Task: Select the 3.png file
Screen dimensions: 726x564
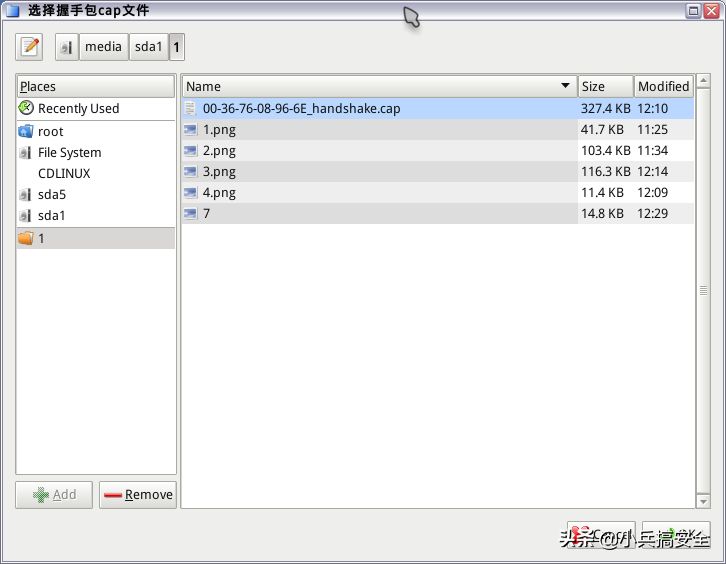Action: tap(438, 171)
